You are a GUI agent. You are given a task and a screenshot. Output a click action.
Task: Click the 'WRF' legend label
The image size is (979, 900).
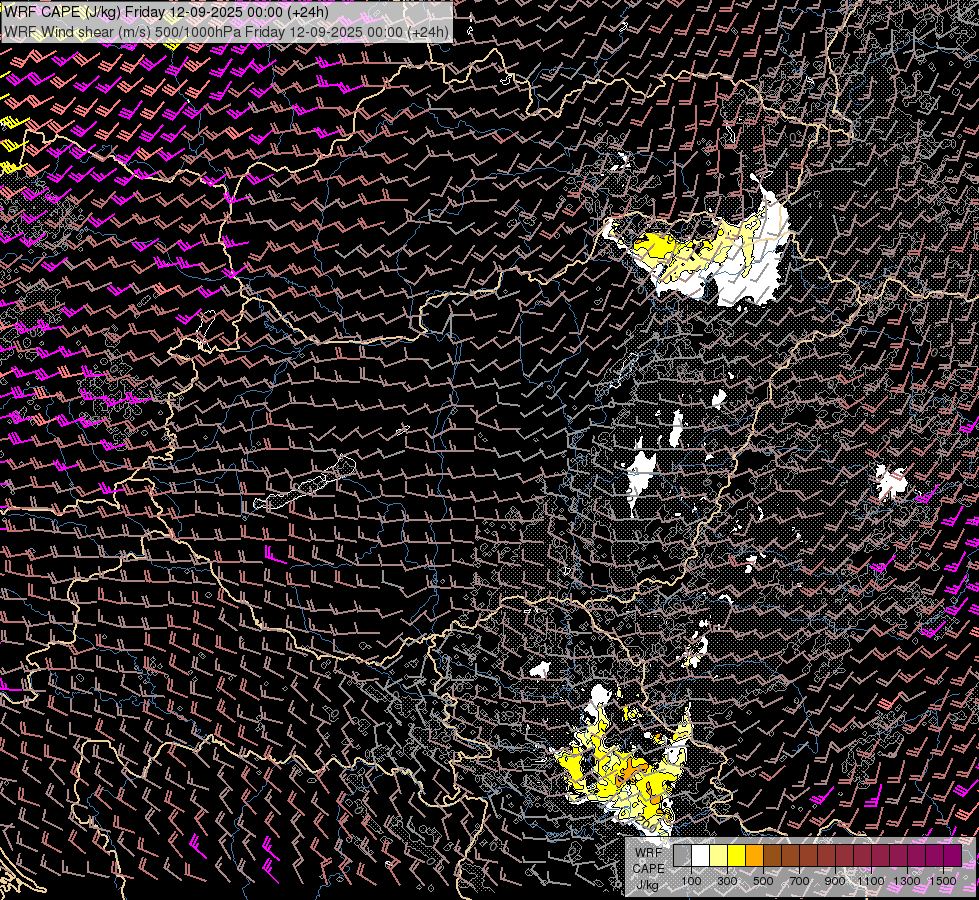click(x=649, y=853)
